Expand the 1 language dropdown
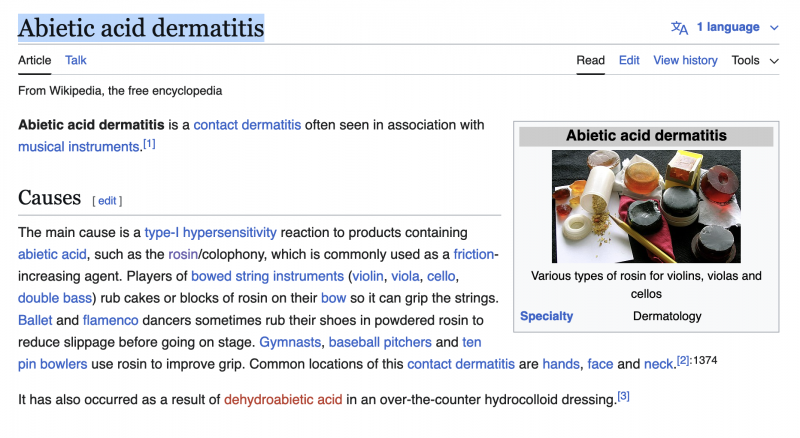 (x=733, y=27)
